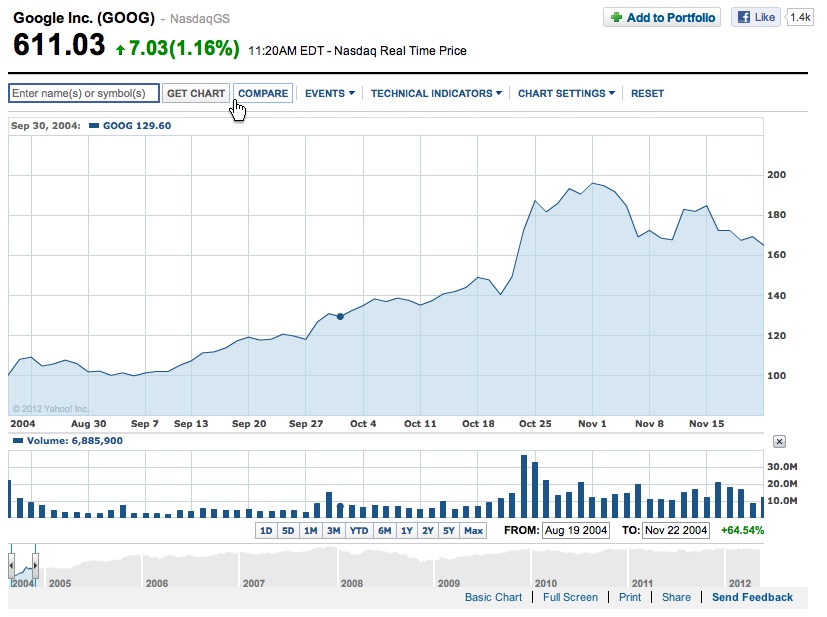Select the Max time range

pos(473,531)
